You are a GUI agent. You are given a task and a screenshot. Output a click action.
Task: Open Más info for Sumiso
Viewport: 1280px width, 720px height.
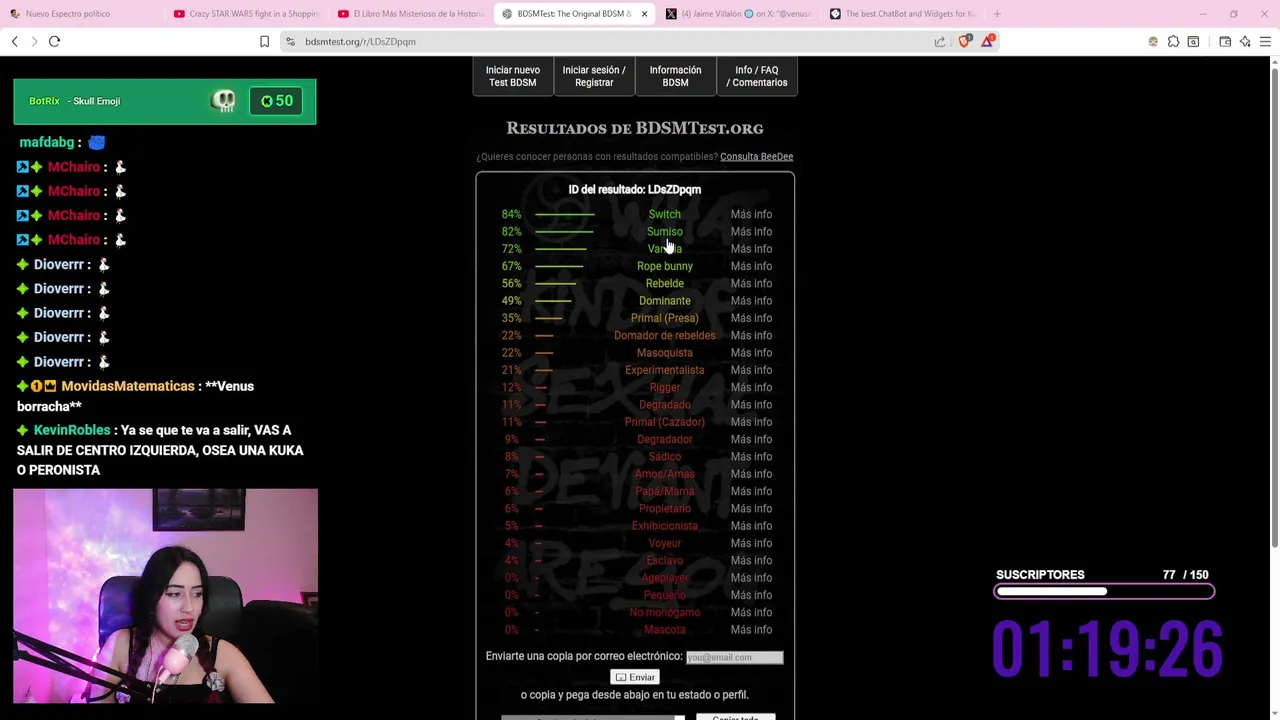751,231
